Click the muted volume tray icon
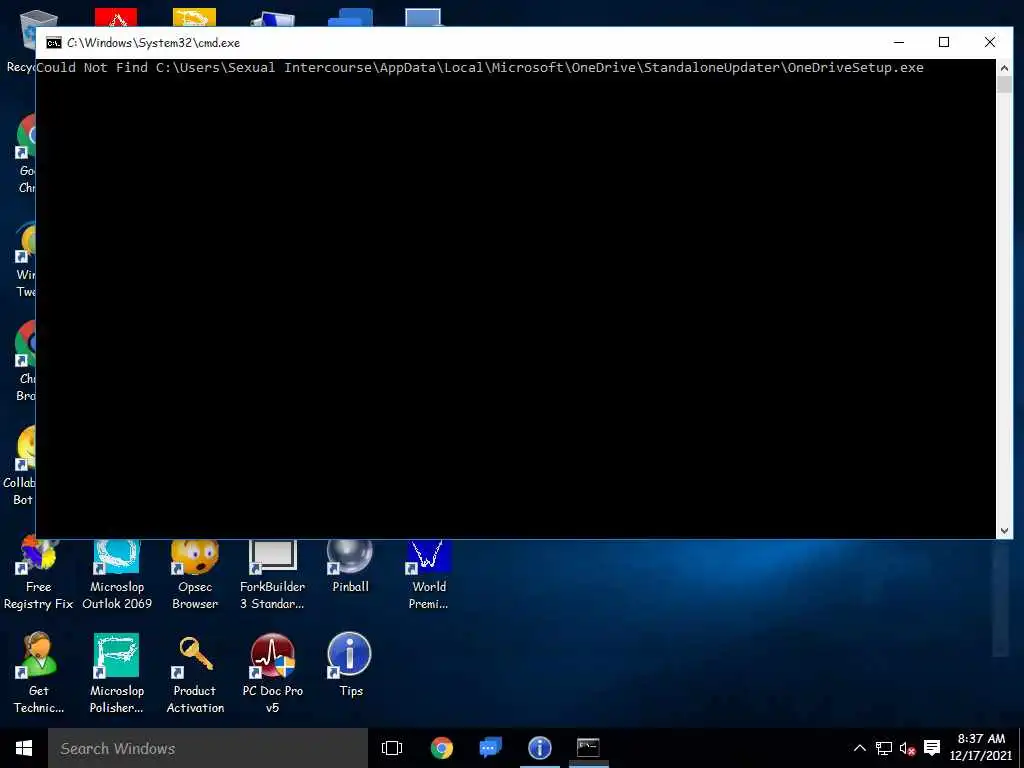Image resolution: width=1024 pixels, height=768 pixels. tap(907, 748)
